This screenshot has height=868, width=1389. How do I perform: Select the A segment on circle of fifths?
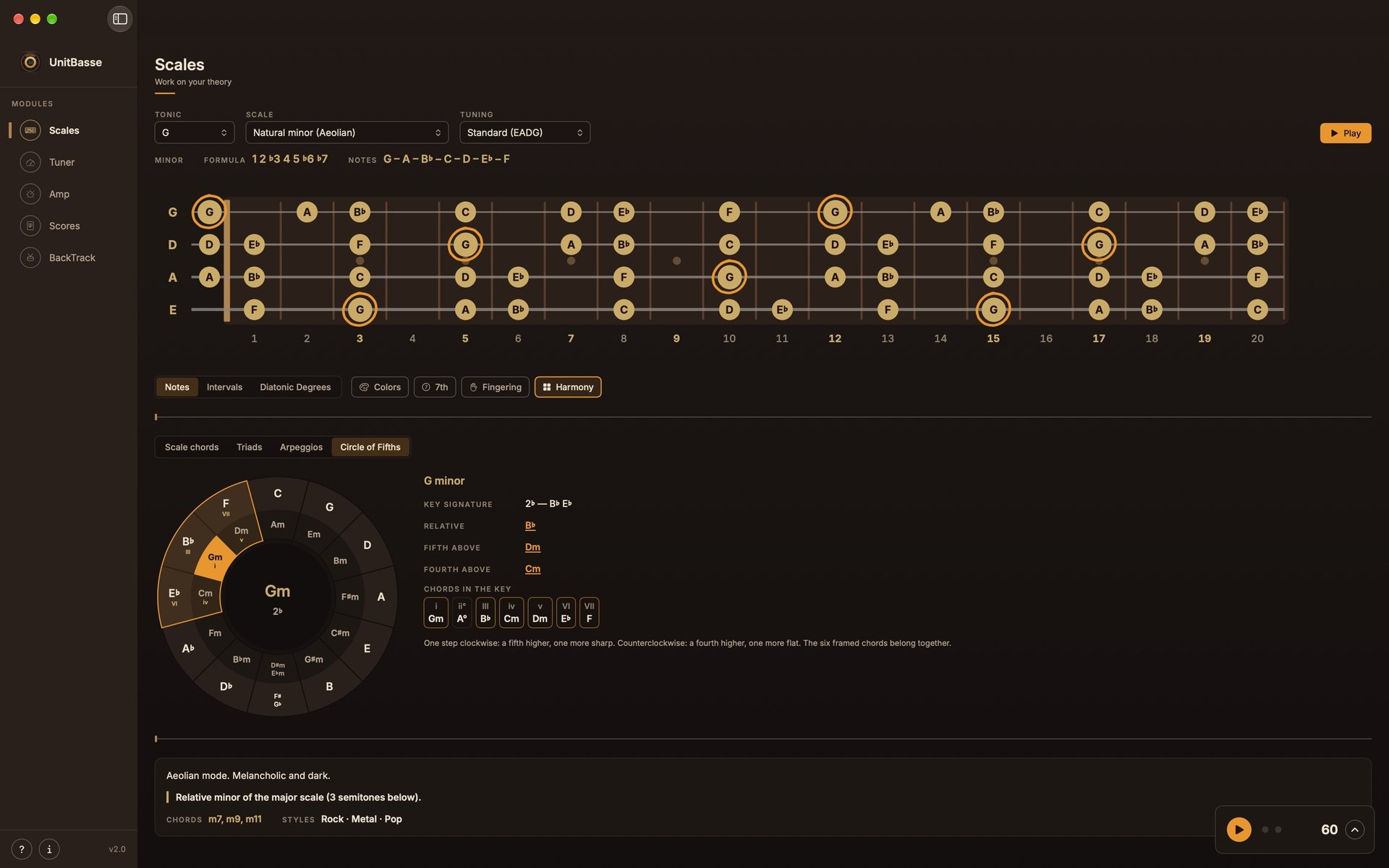click(x=381, y=597)
